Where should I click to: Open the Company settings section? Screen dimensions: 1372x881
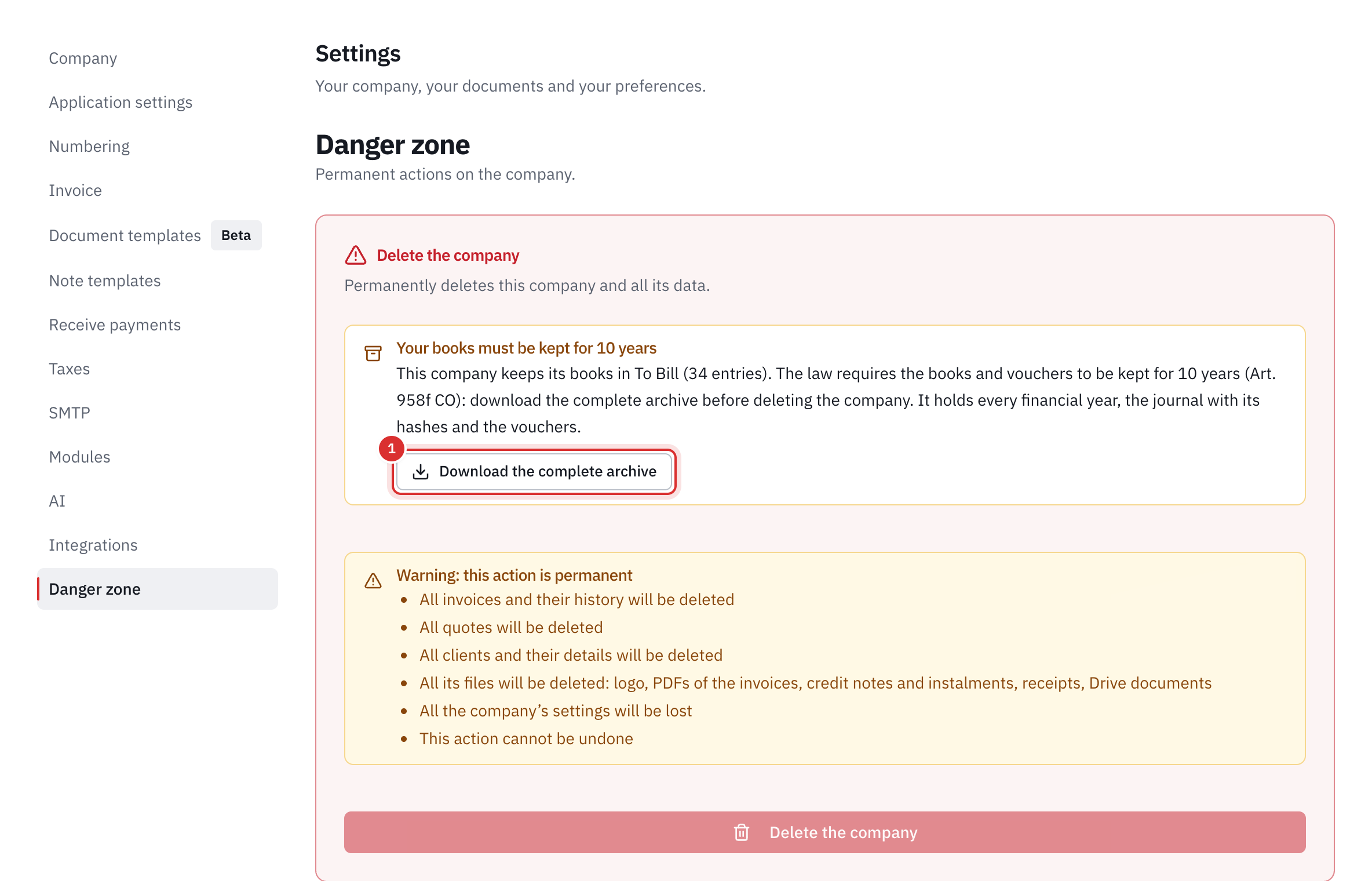[83, 58]
